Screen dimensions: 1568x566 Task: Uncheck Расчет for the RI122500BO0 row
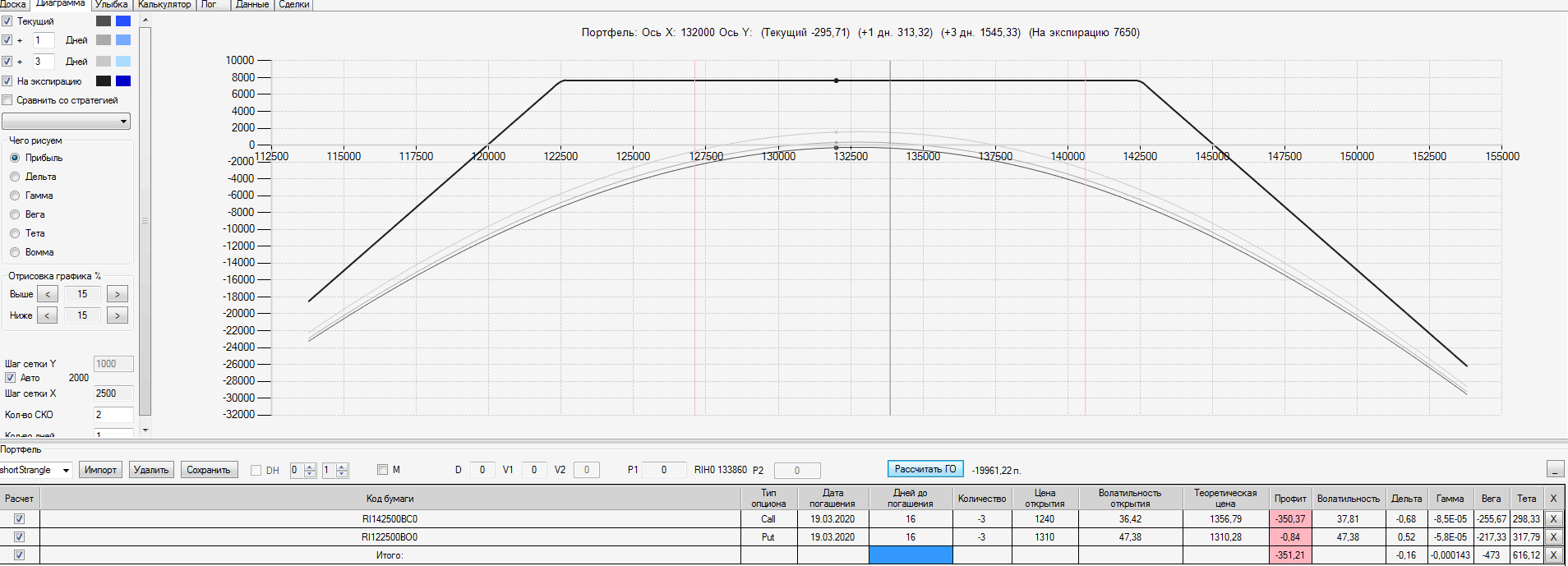[19, 537]
